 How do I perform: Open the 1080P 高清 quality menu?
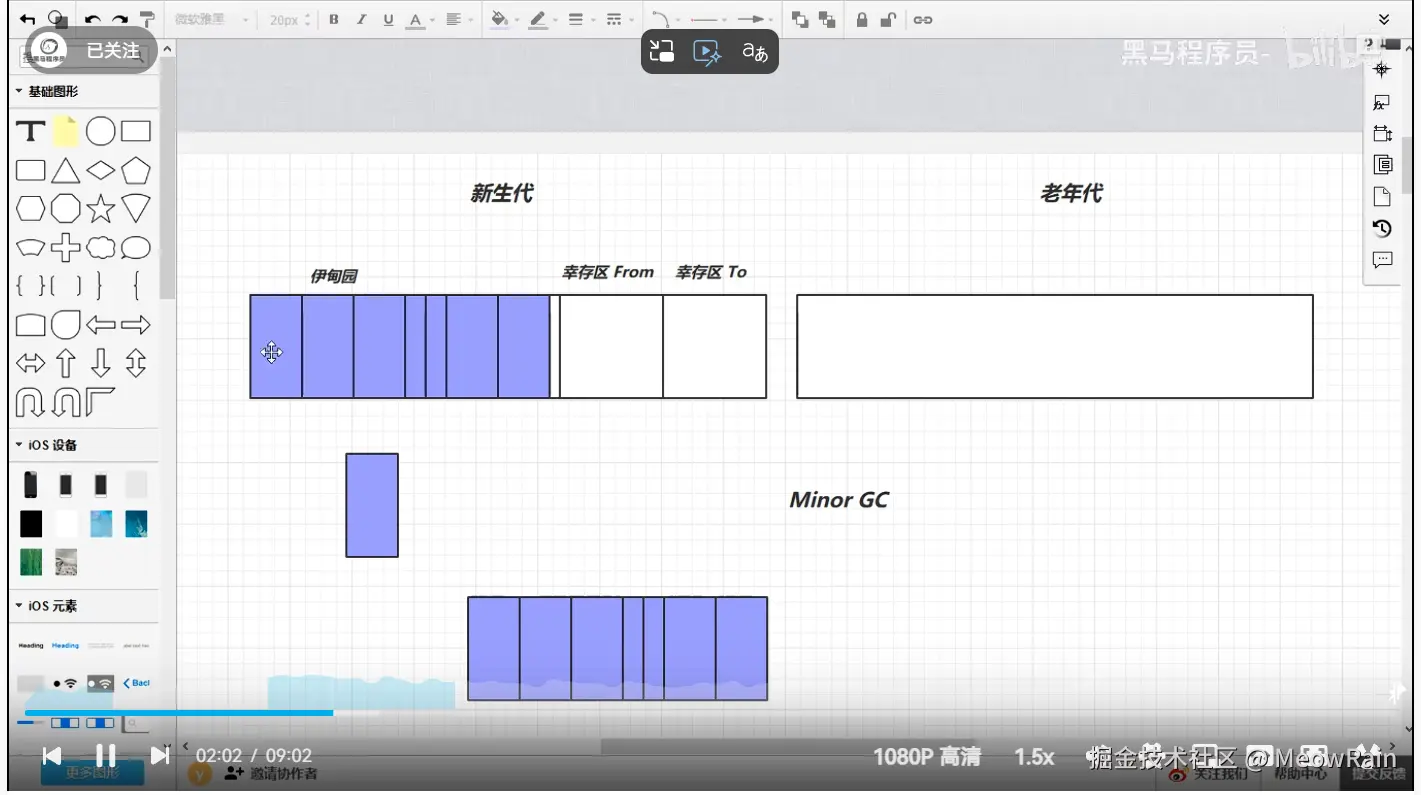pos(928,757)
